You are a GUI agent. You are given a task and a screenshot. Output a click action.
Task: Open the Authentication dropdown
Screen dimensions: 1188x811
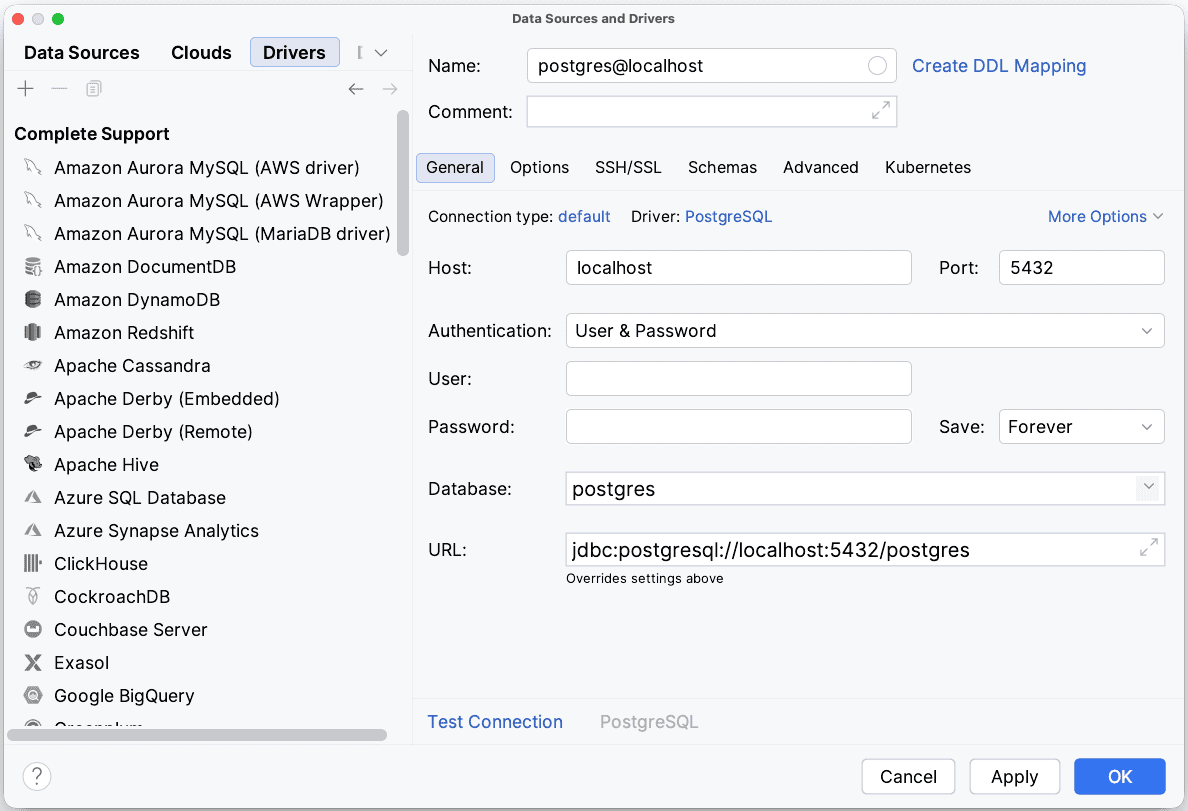pos(864,331)
